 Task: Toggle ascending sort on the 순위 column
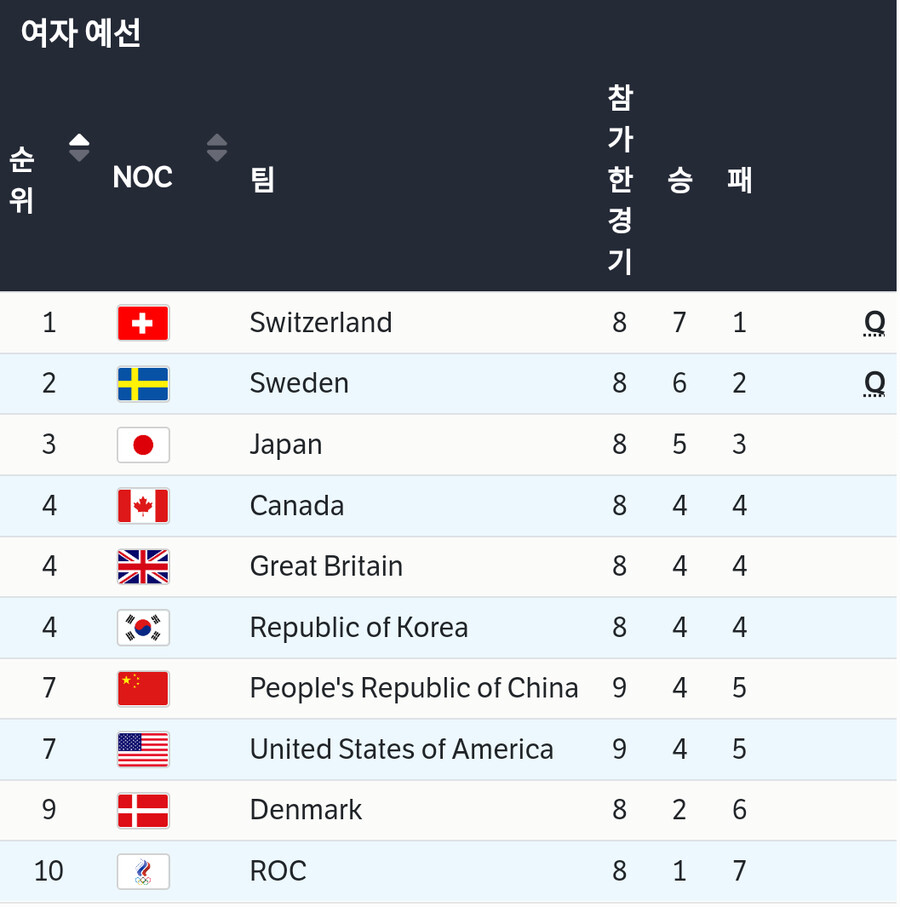tap(79, 139)
